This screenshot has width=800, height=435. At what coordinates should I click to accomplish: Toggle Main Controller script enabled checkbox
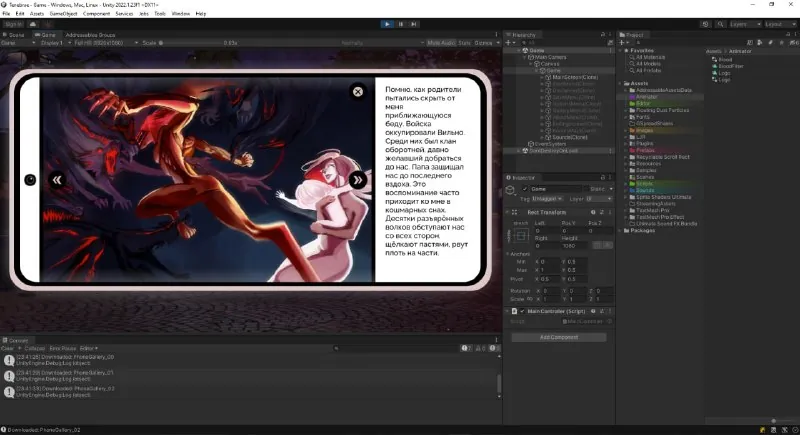[522, 311]
